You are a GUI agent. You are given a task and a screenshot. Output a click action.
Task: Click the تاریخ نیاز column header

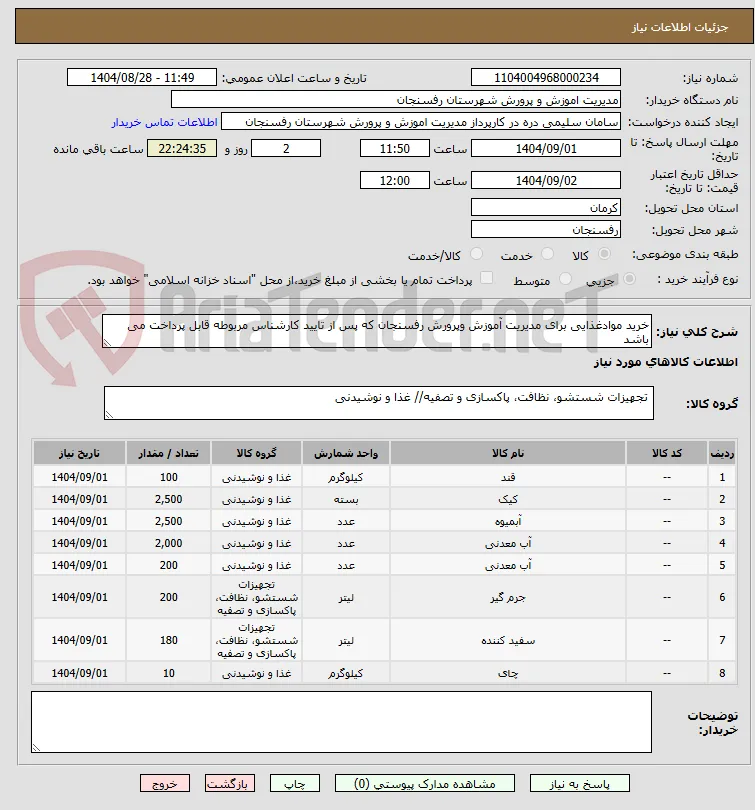point(80,453)
